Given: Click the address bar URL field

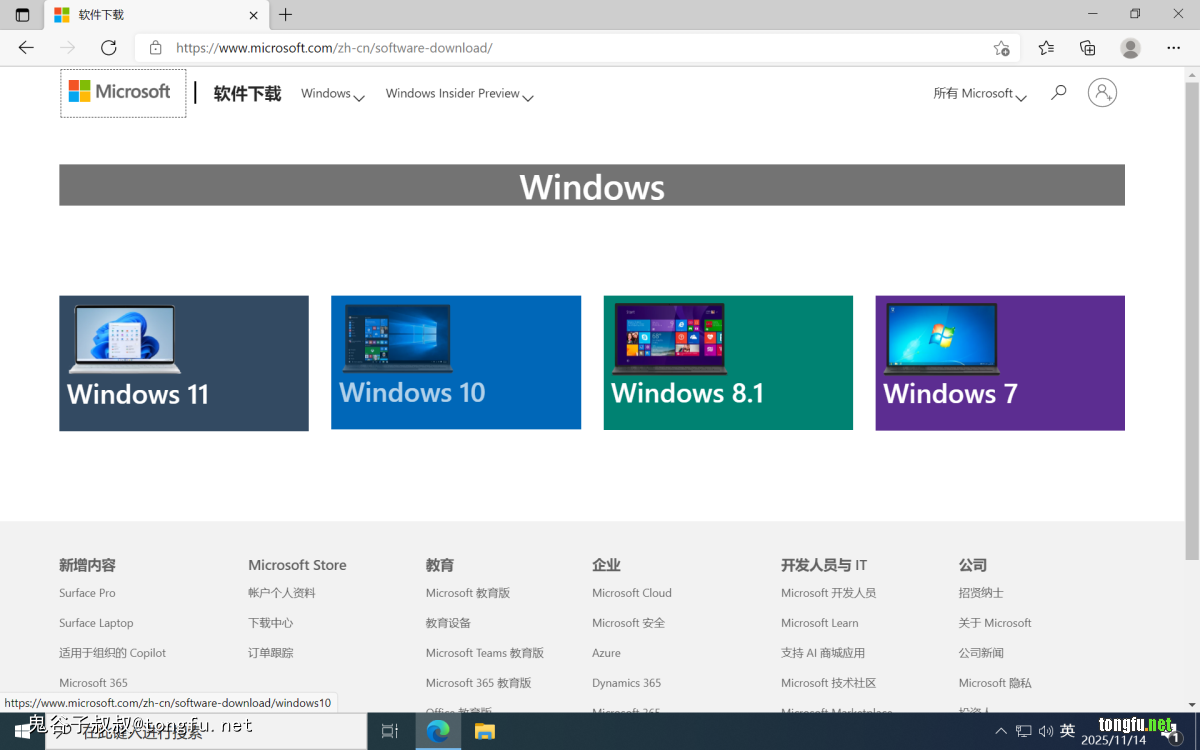Looking at the screenshot, I should click(560, 48).
